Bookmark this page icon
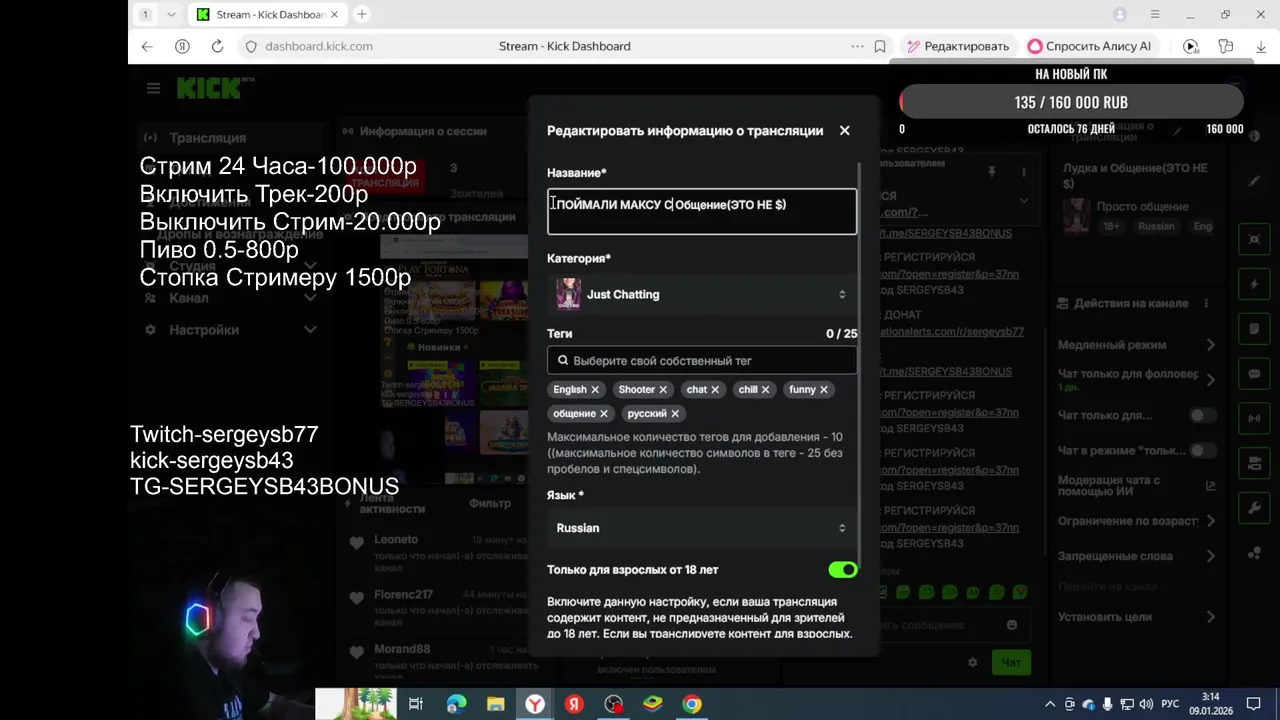Viewport: 1280px width, 720px height. click(880, 46)
